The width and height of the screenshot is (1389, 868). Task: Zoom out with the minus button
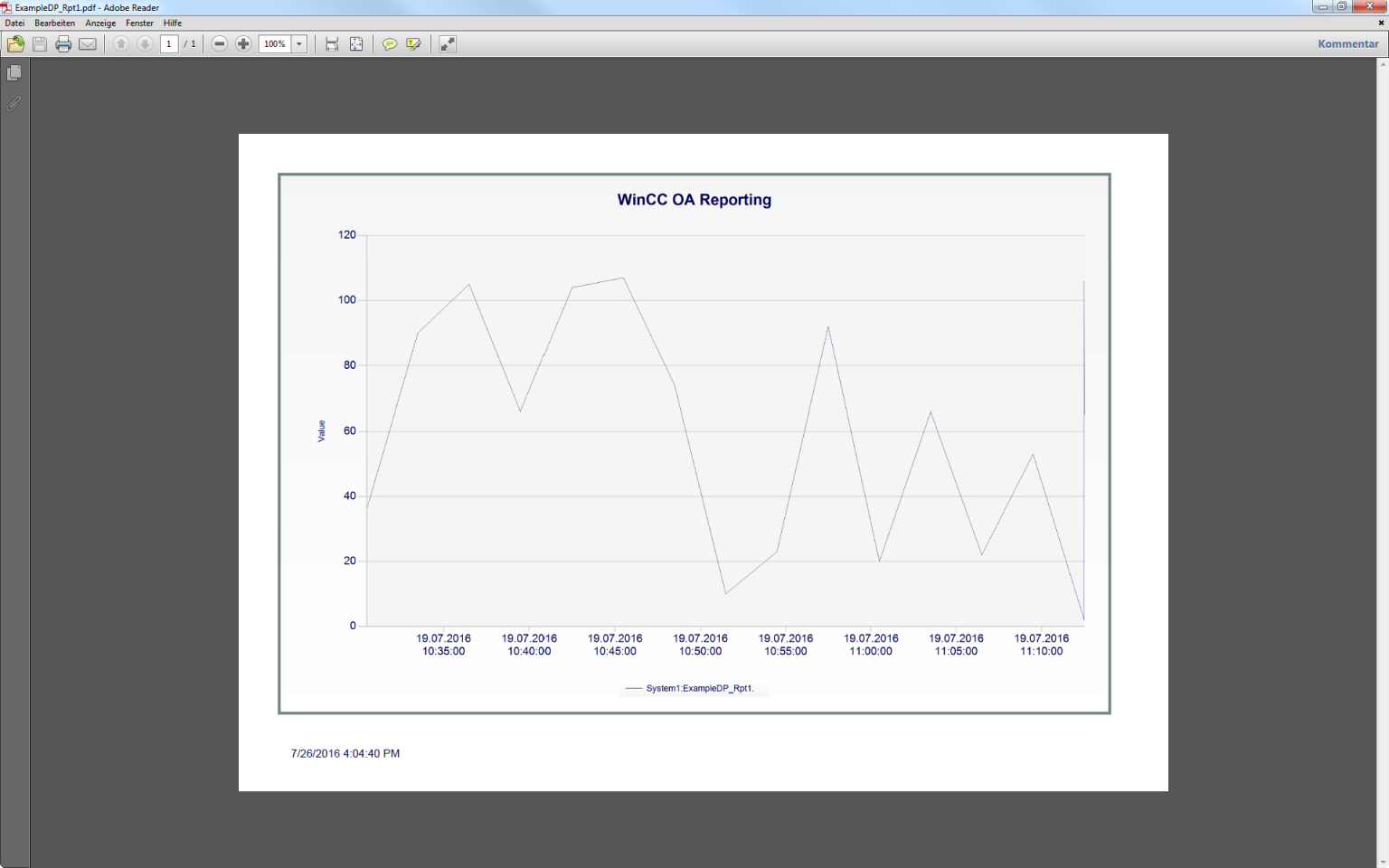pyautogui.click(x=219, y=43)
